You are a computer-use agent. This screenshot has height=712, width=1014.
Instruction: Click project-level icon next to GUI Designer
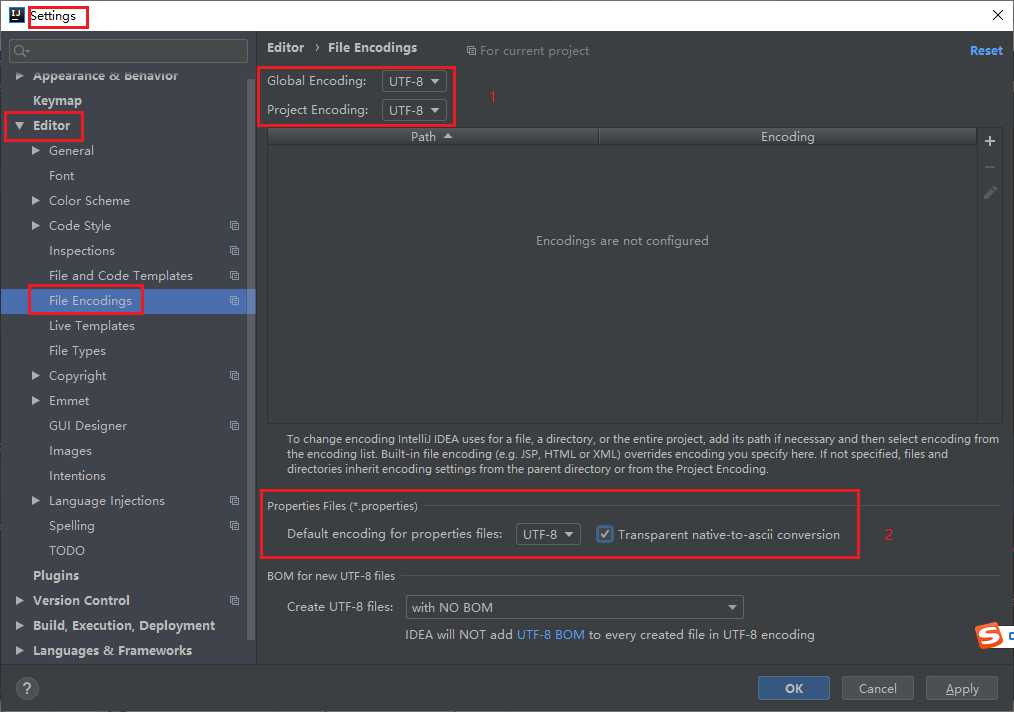pyautogui.click(x=234, y=426)
